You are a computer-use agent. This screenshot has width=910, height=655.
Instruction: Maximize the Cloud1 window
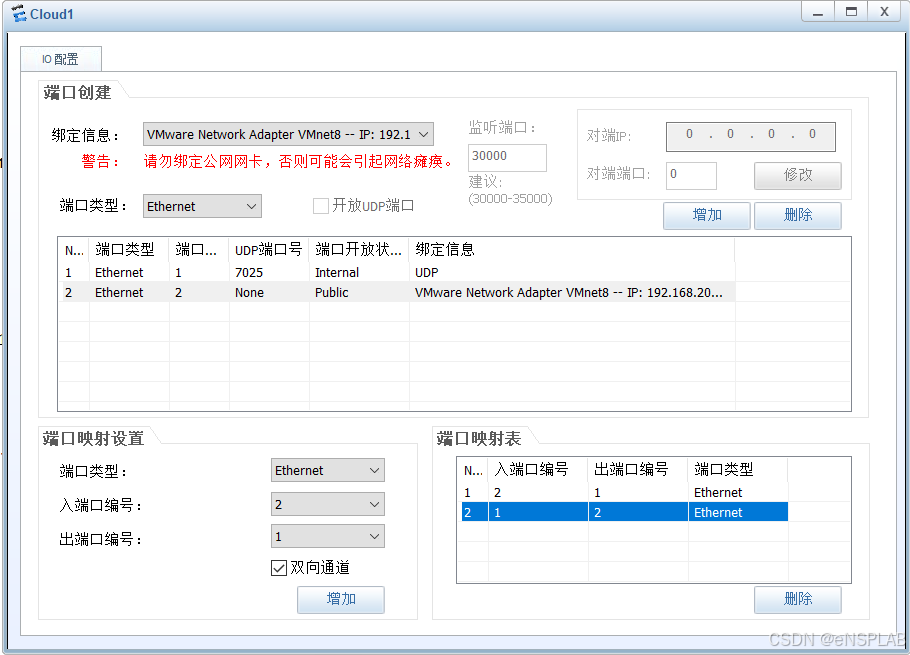click(x=851, y=12)
